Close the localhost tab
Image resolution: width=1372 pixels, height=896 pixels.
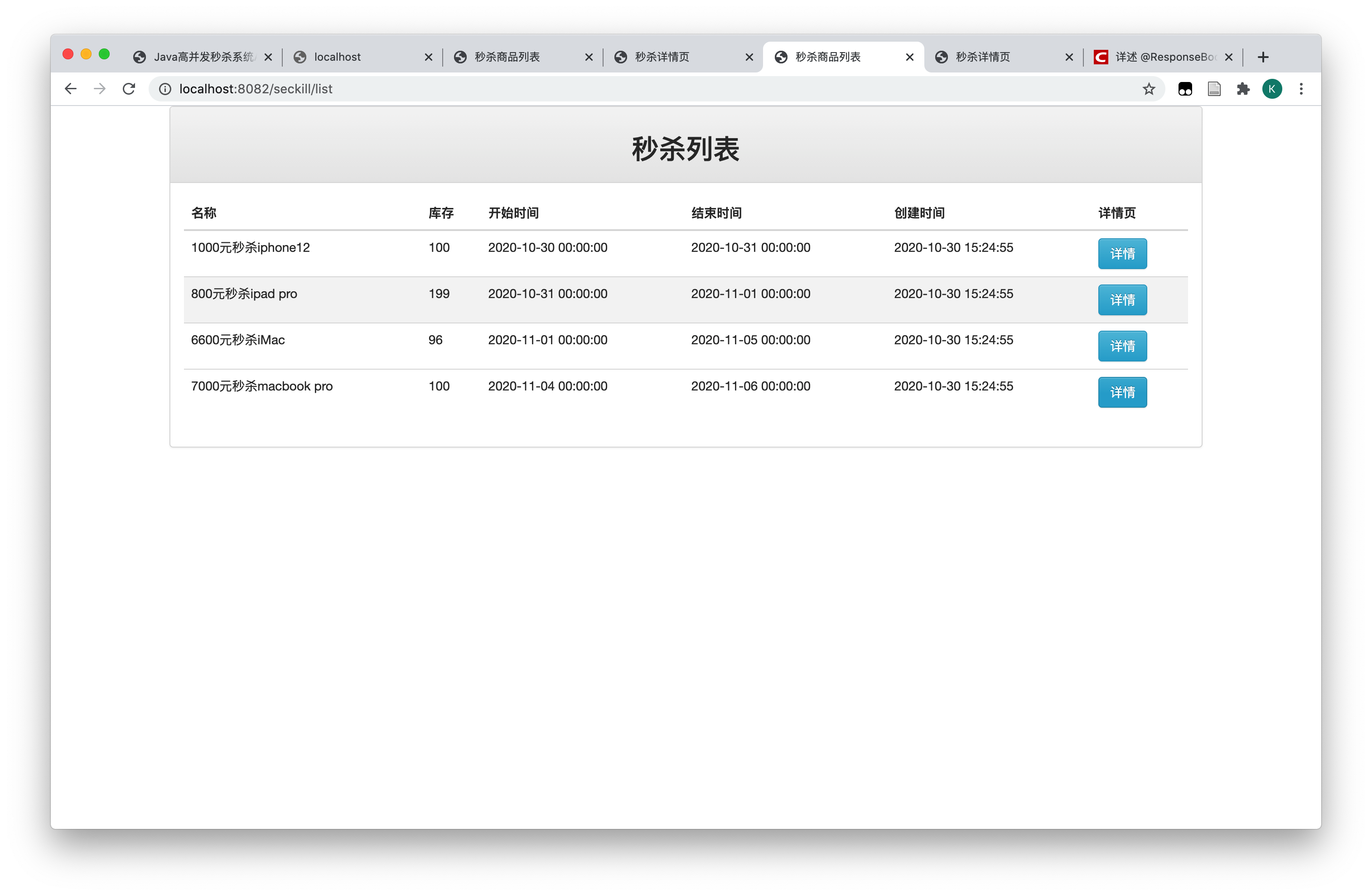[x=428, y=57]
